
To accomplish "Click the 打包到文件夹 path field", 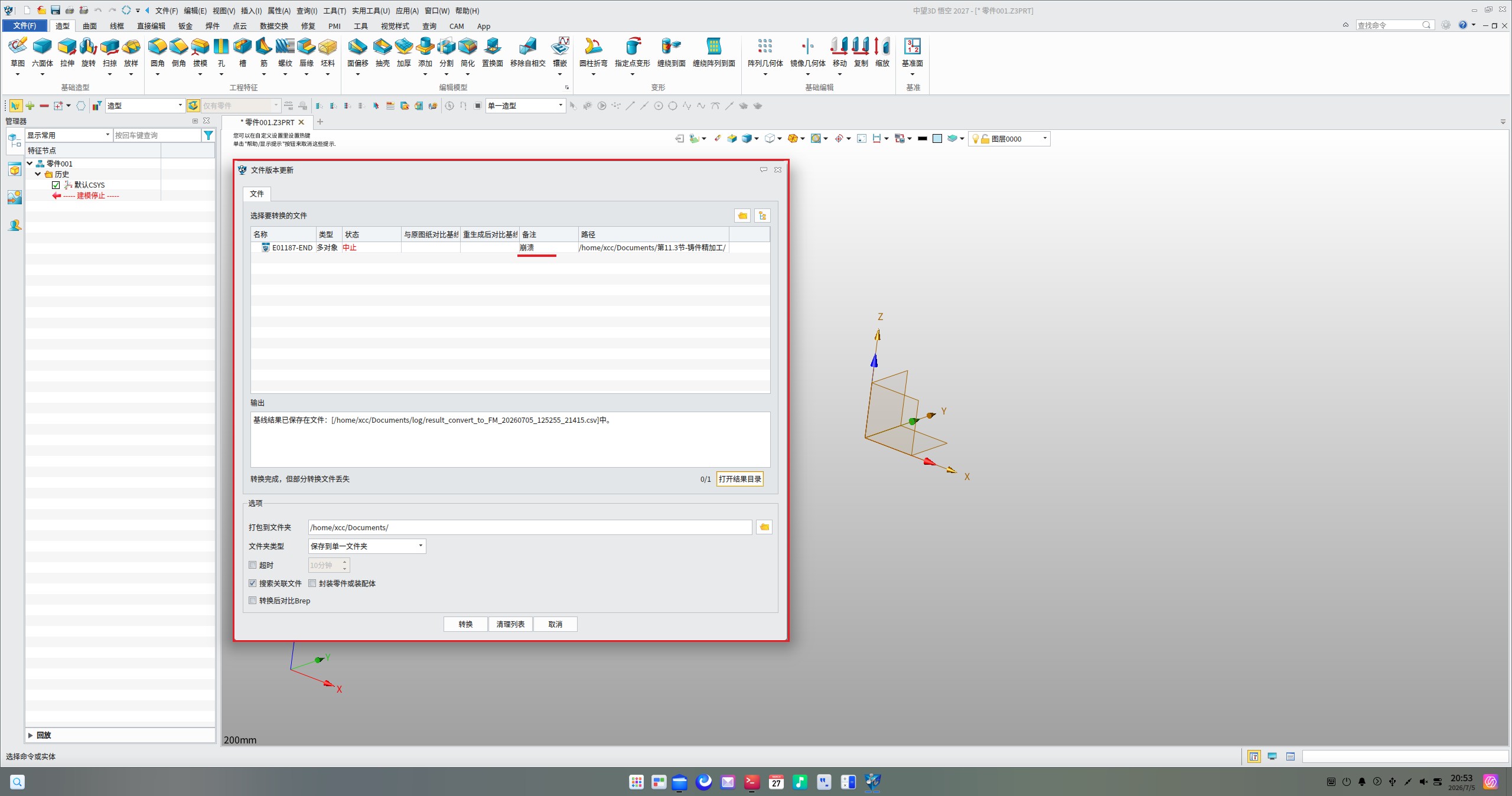I will pos(530,527).
